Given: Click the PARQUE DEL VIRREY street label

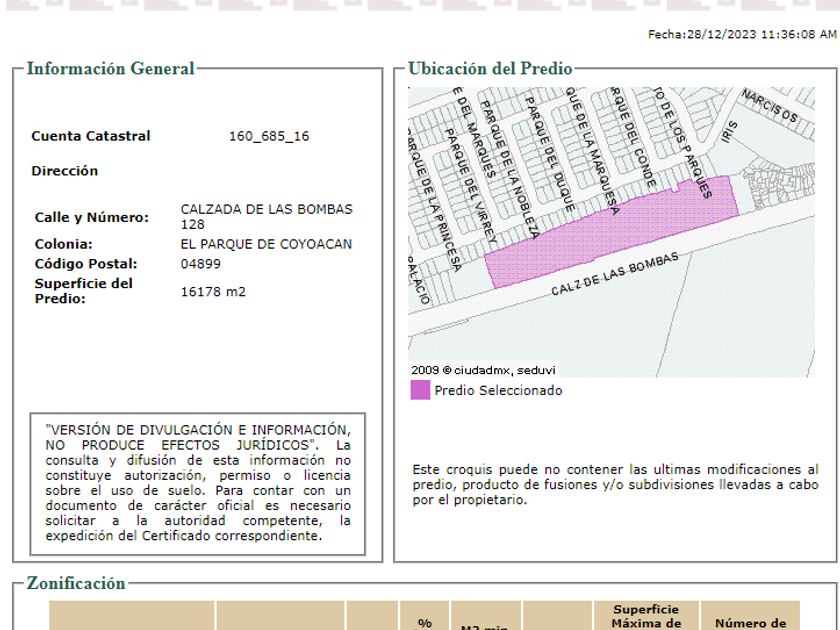Looking at the screenshot, I should (x=471, y=187).
